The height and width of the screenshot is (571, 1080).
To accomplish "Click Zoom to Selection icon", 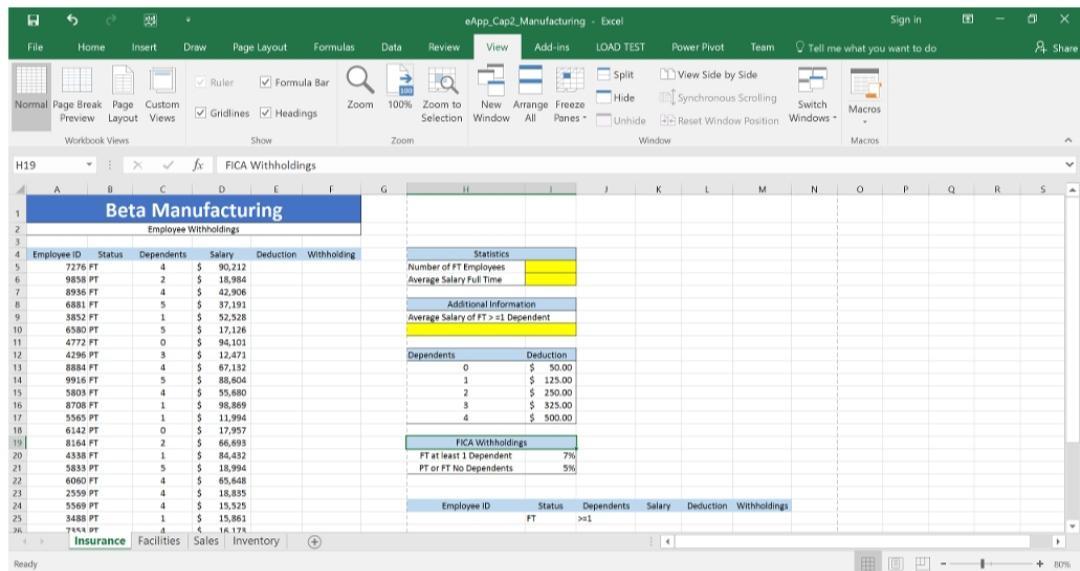I will click(441, 98).
